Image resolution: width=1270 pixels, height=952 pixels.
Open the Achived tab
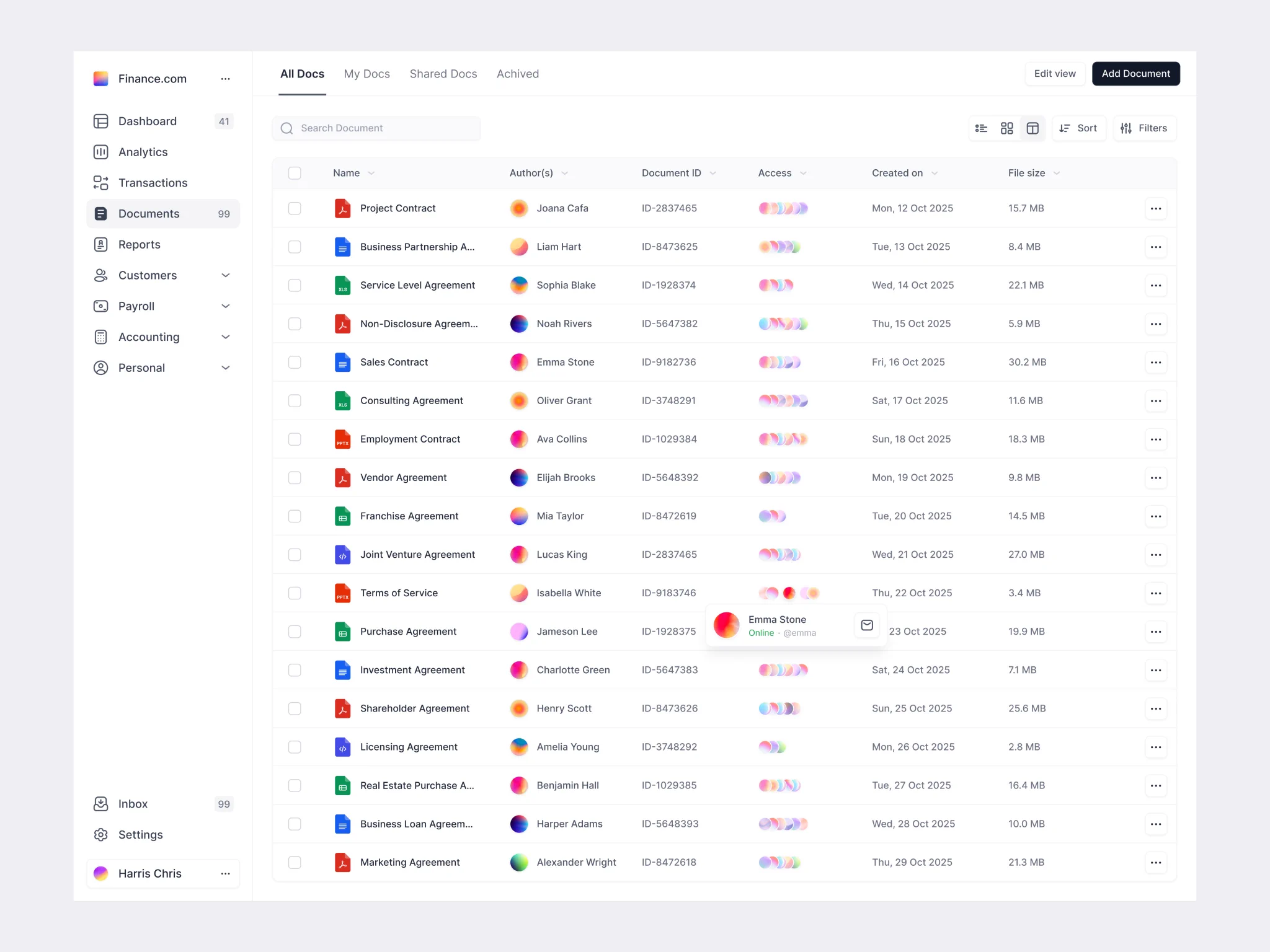518,74
